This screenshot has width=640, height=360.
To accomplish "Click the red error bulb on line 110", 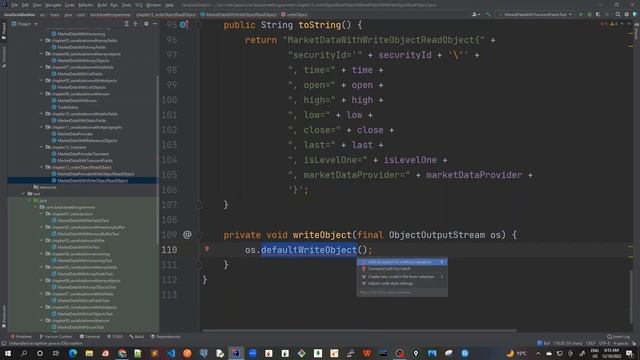I will click(x=207, y=249).
